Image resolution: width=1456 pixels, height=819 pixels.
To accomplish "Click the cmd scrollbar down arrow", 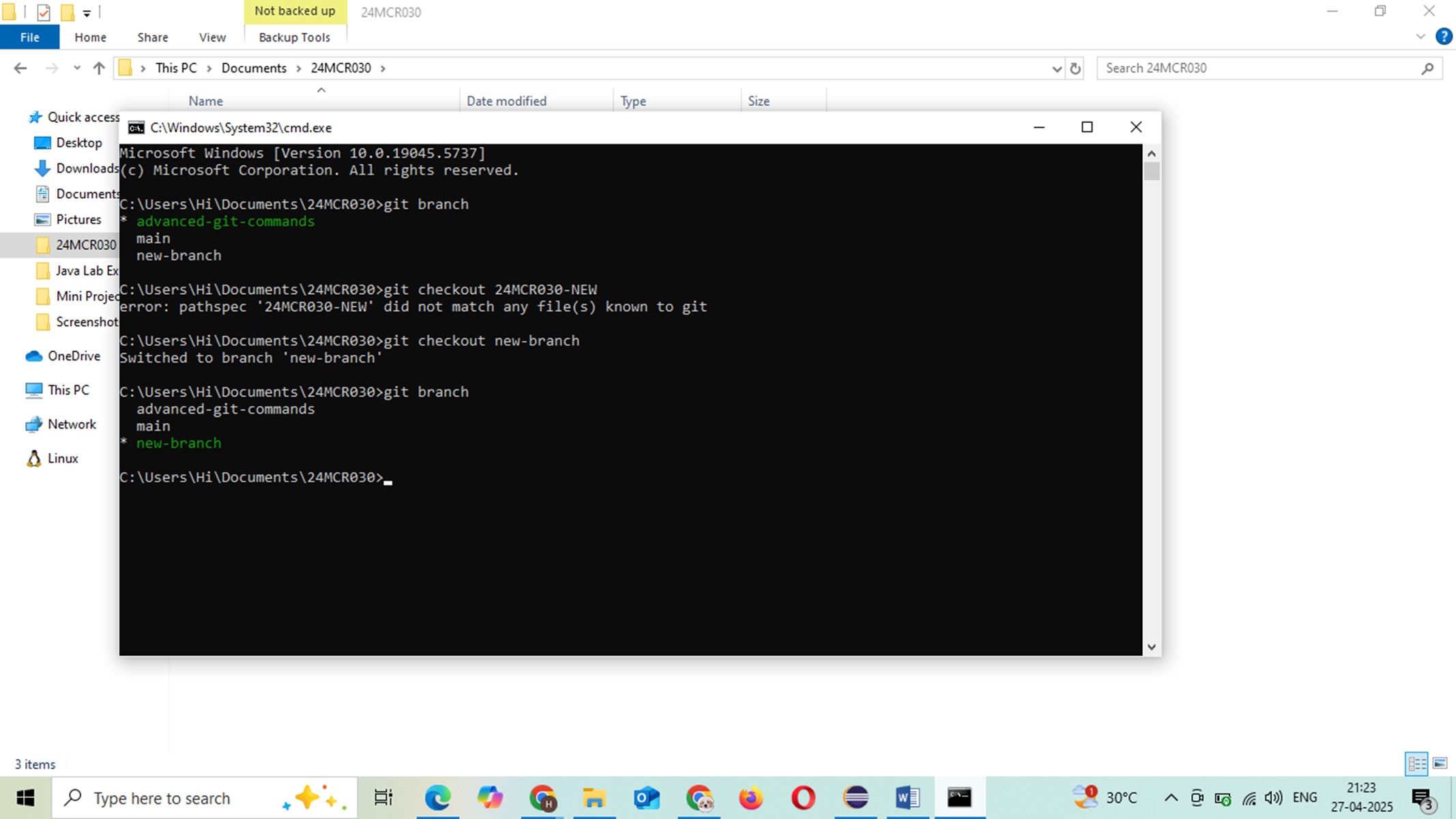I will pos(1152,647).
